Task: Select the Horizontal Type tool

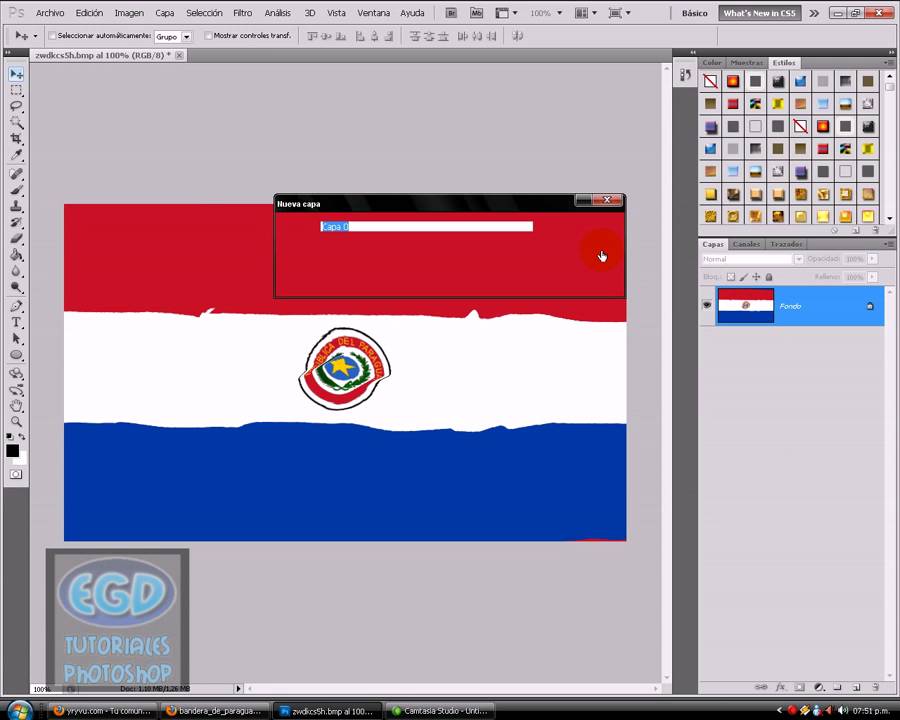Action: click(16, 322)
